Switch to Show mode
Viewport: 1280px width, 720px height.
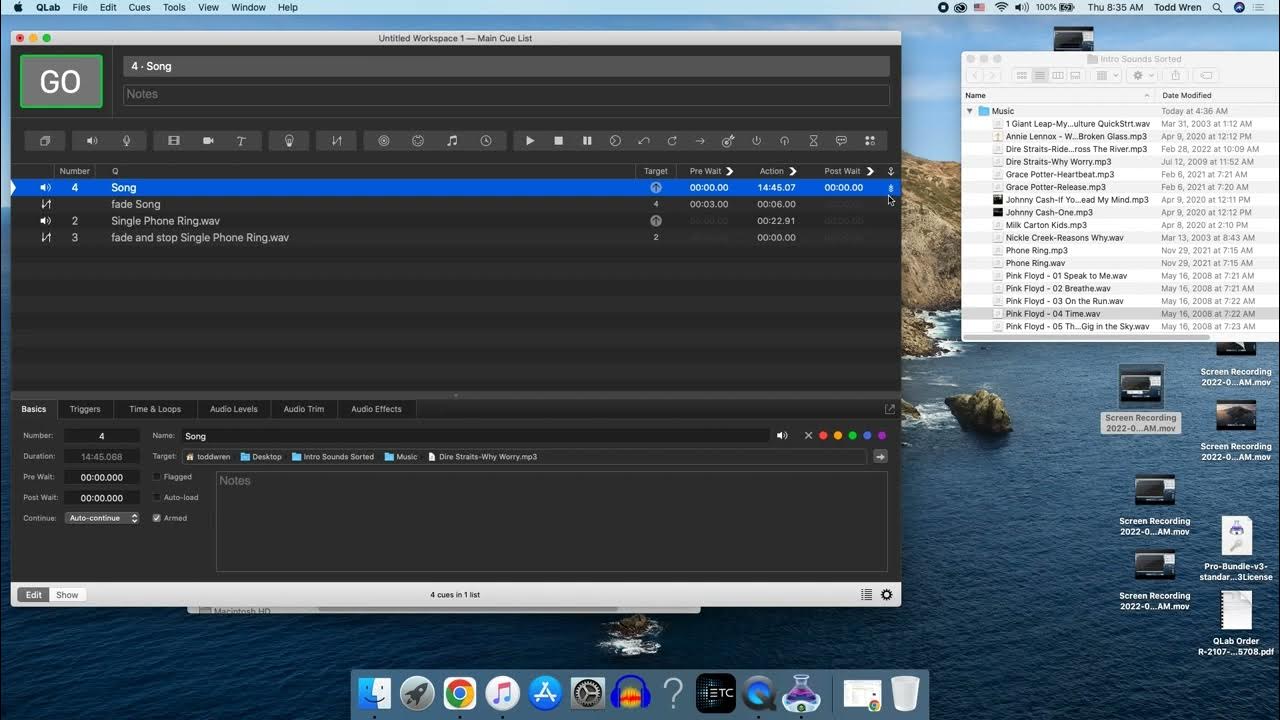click(x=67, y=595)
